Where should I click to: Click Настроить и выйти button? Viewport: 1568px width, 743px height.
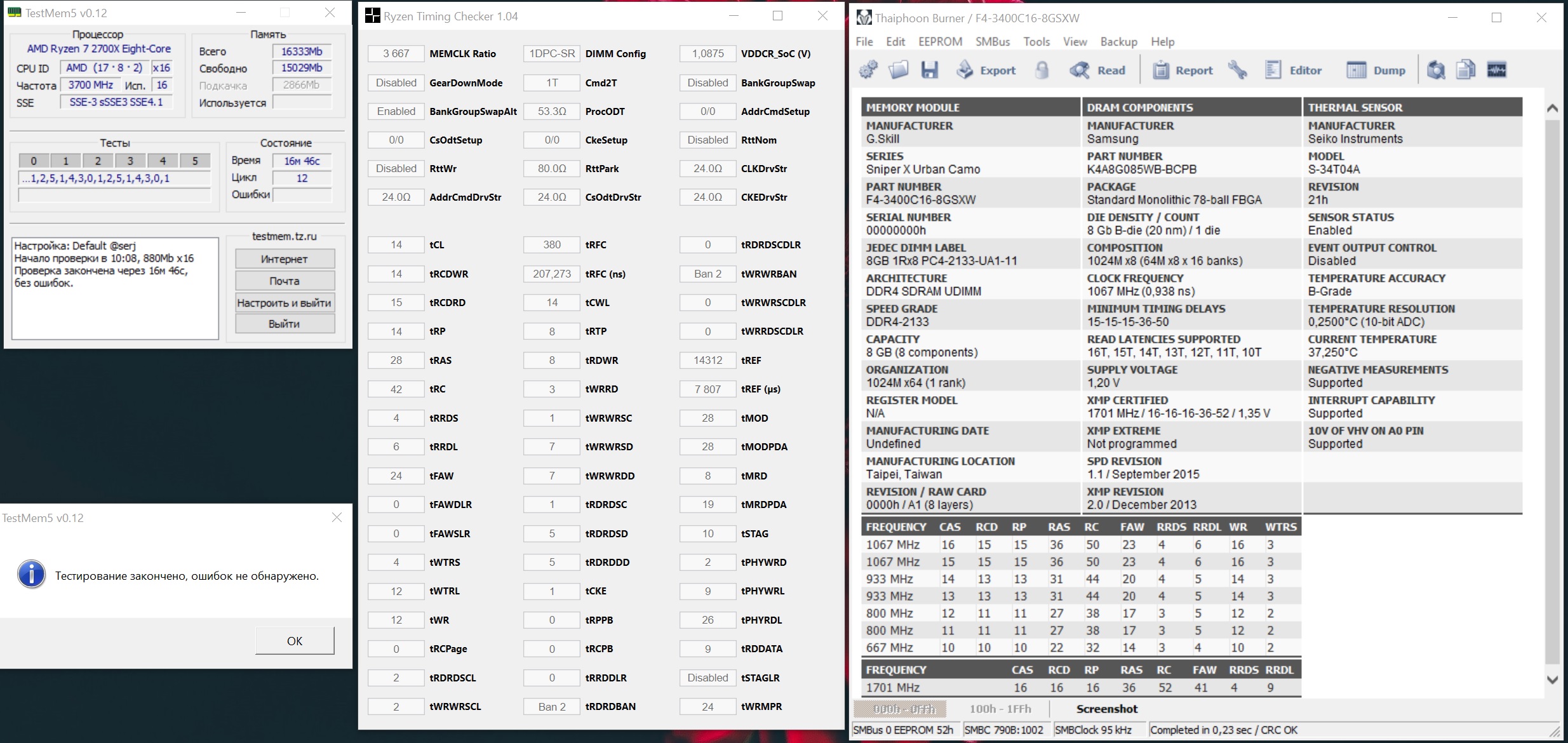pyautogui.click(x=285, y=303)
